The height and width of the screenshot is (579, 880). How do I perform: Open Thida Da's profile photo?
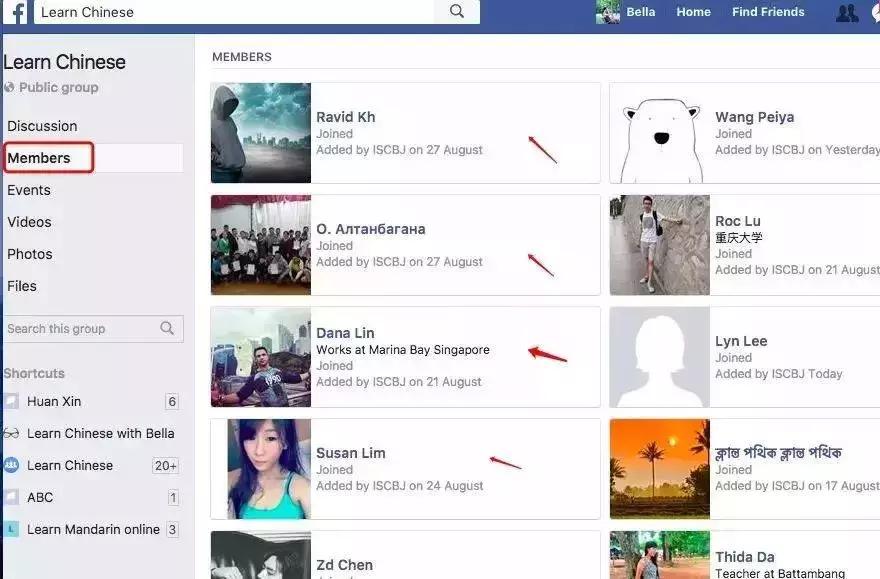(x=659, y=555)
